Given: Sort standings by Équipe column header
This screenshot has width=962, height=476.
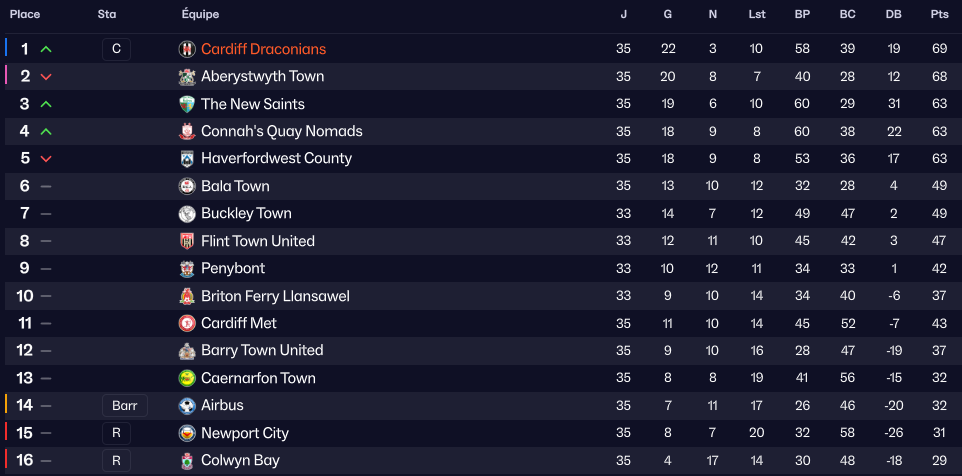Looking at the screenshot, I should click(x=200, y=14).
